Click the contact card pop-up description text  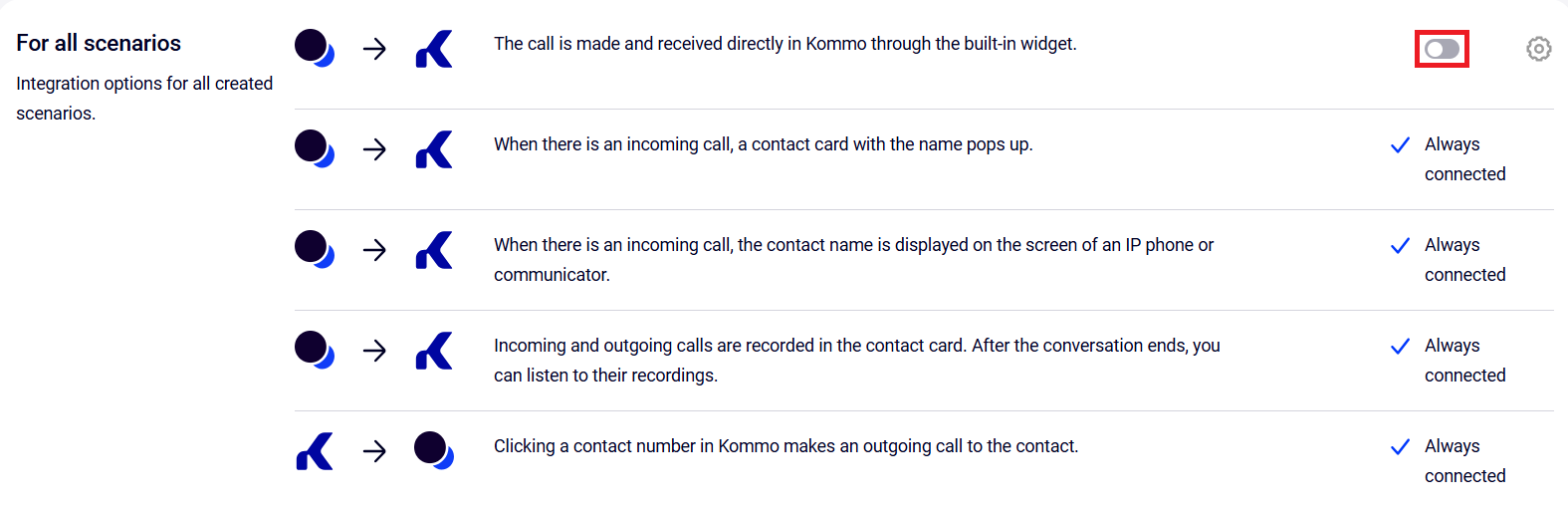[x=763, y=144]
